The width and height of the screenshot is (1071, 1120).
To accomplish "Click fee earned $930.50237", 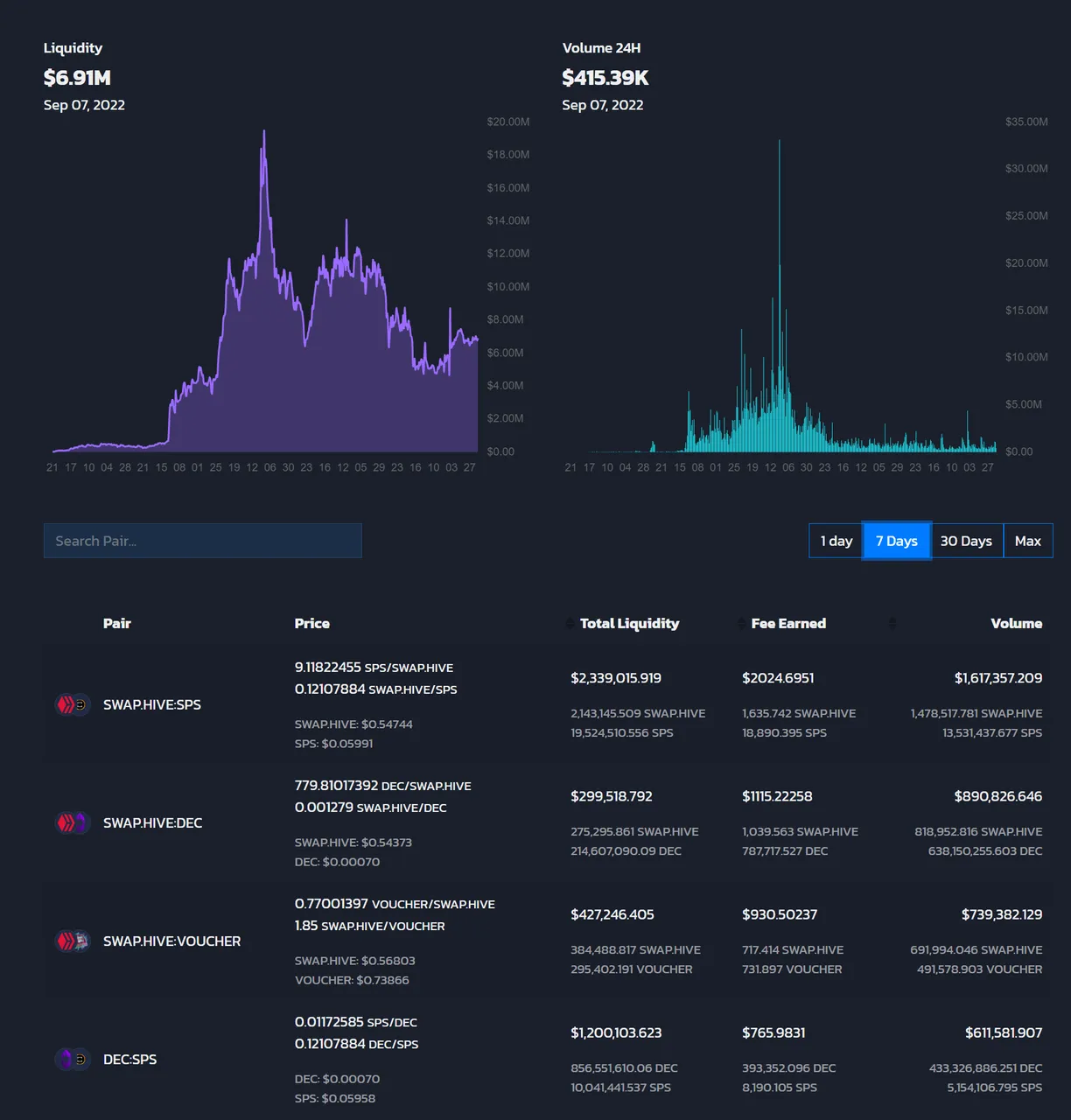I will [780, 914].
